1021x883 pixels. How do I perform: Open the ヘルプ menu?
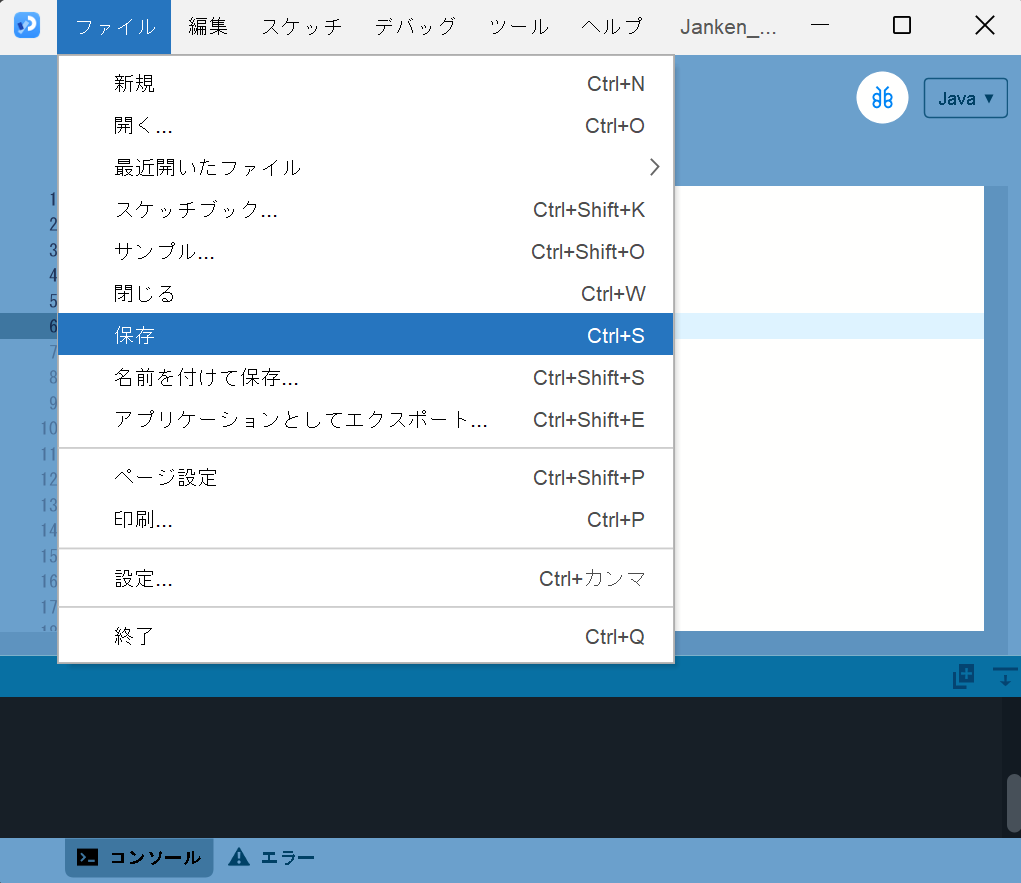tap(612, 27)
